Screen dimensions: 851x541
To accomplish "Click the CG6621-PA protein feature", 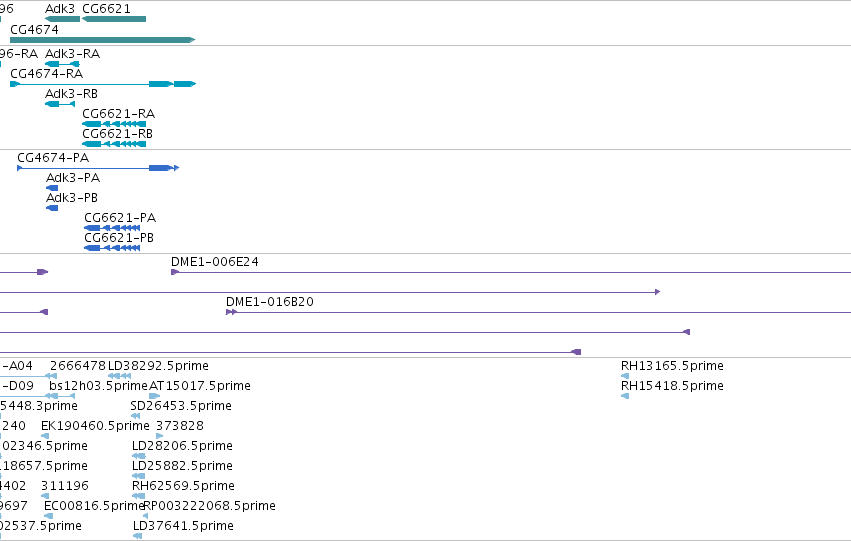I will pos(112,228).
